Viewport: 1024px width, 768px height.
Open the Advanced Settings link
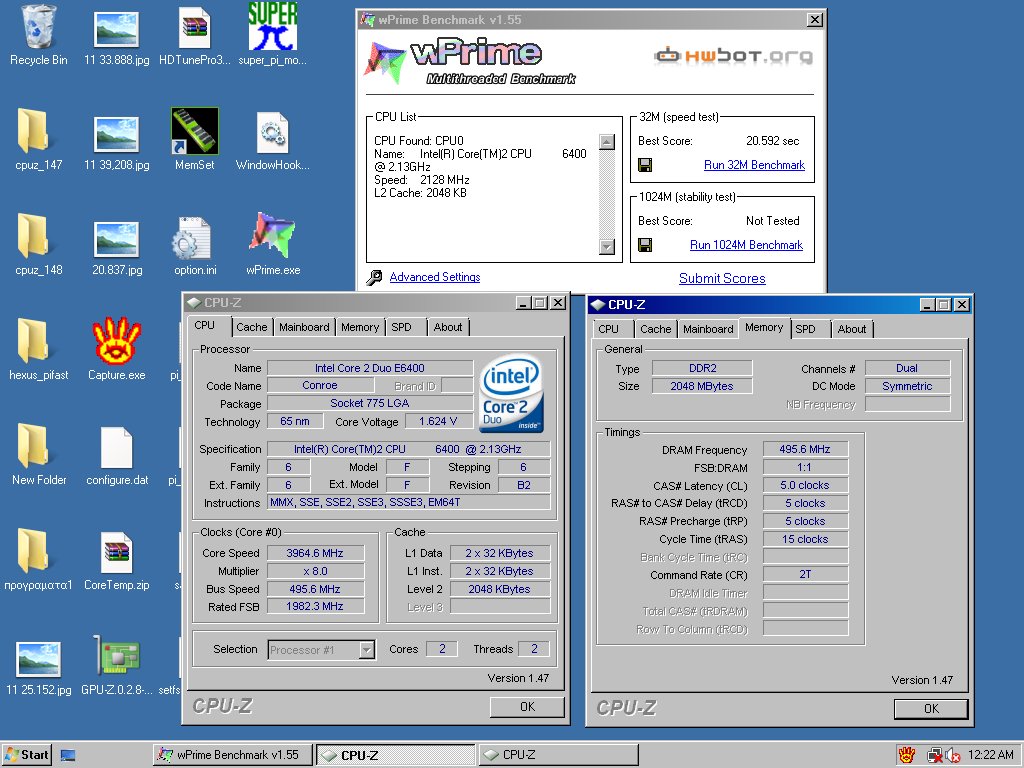point(435,277)
